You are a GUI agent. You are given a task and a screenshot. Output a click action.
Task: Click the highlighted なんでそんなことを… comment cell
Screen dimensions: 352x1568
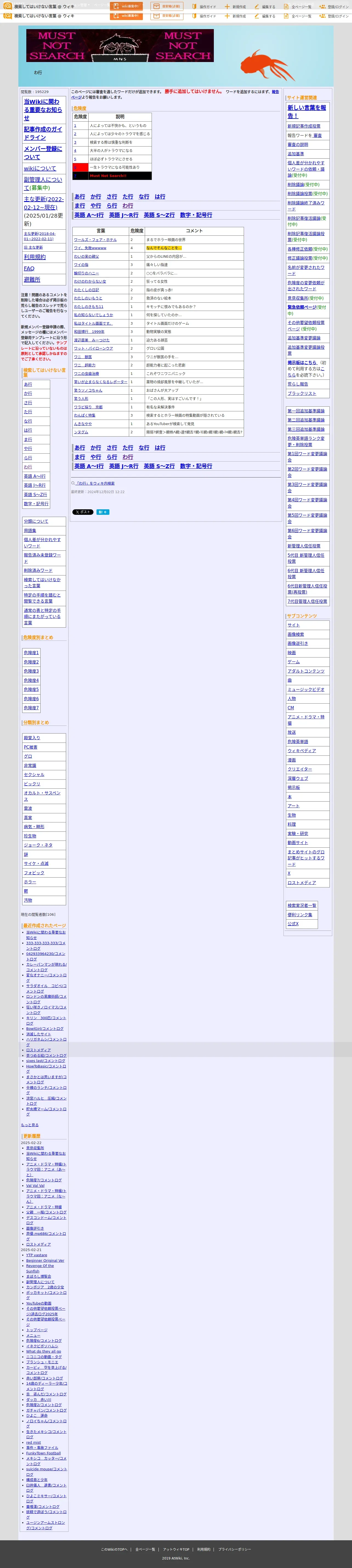click(x=164, y=248)
